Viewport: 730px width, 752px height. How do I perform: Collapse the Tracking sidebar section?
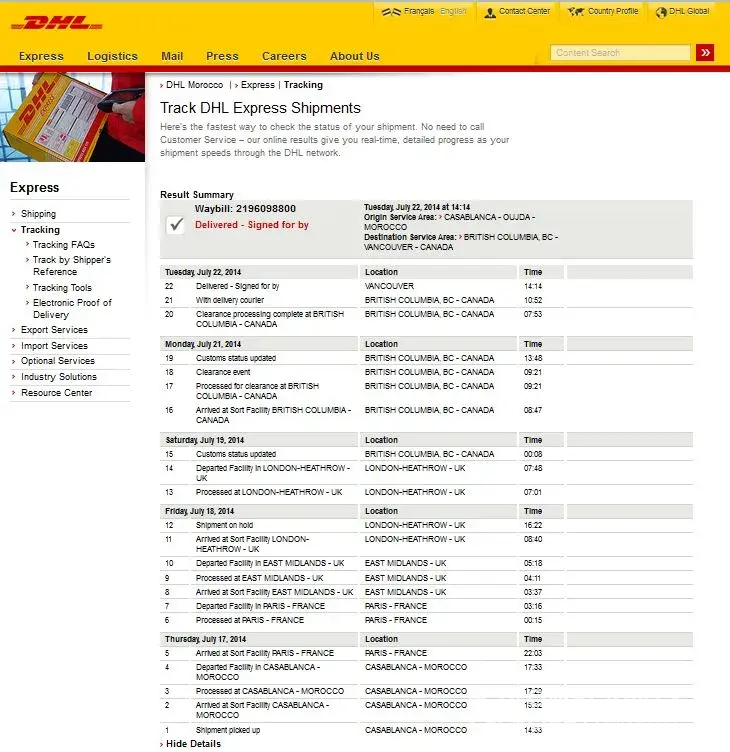pyautogui.click(x=40, y=230)
